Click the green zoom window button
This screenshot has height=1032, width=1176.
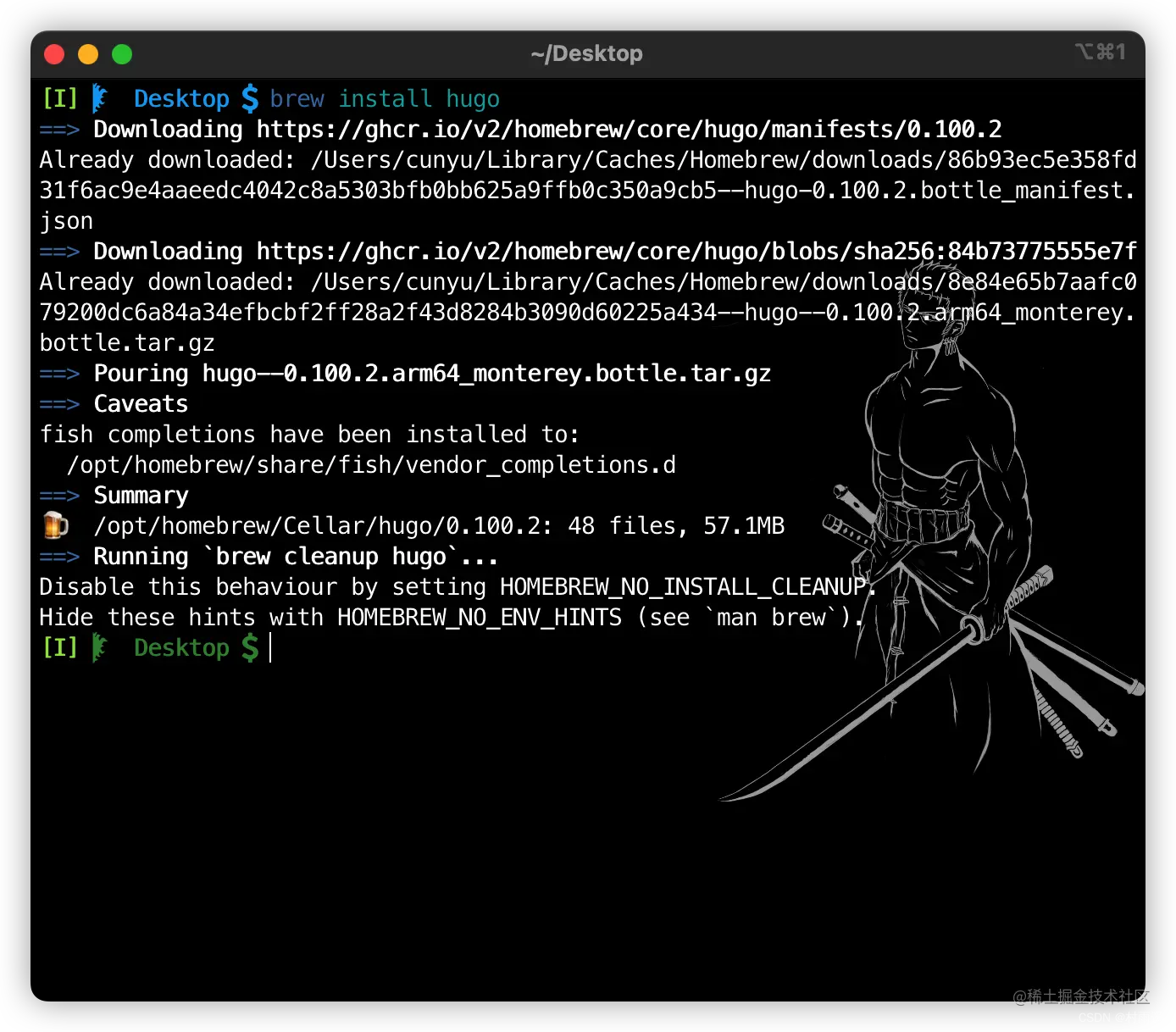(x=122, y=54)
